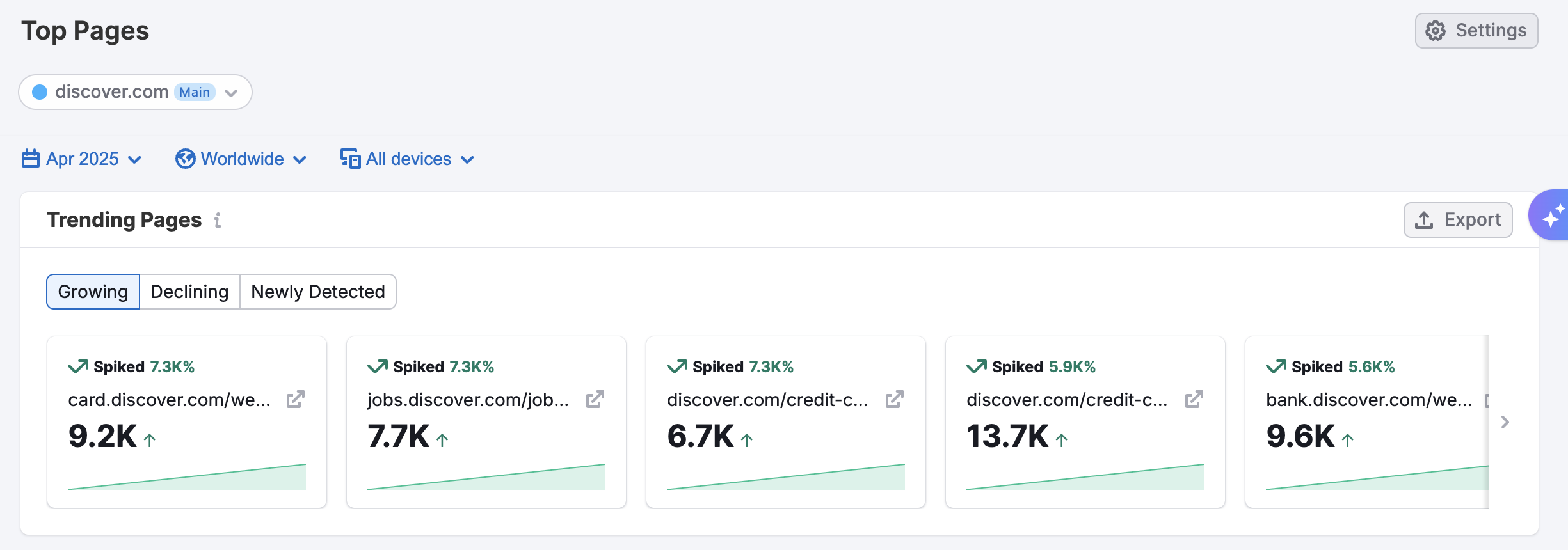Open external link icon on the 6.7K card

[x=894, y=400]
